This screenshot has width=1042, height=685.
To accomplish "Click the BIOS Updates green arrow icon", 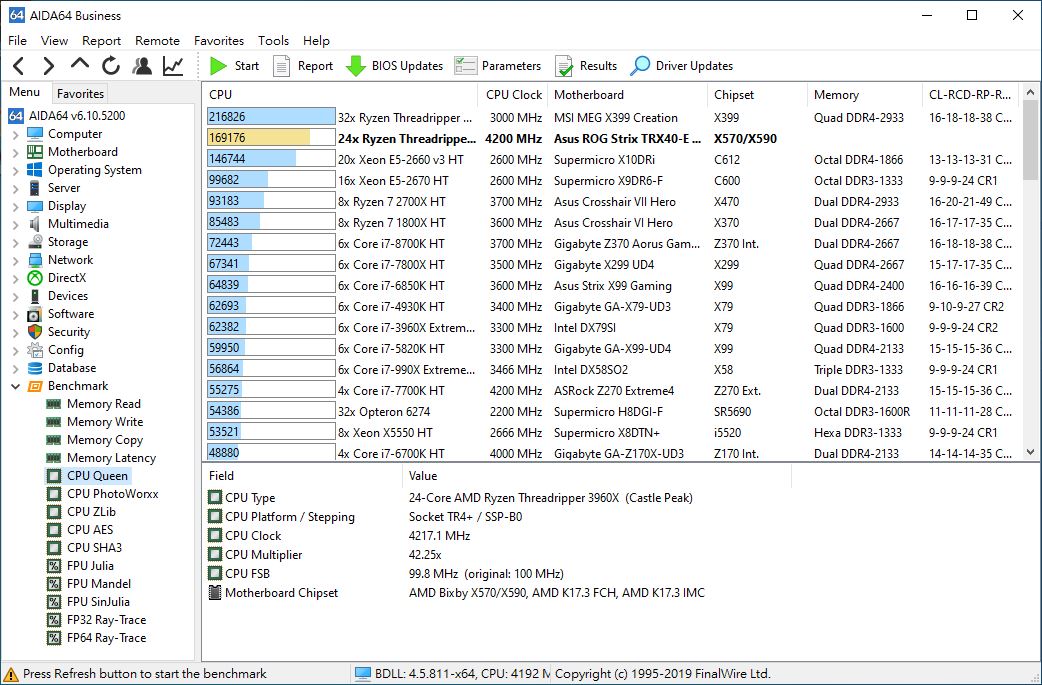I will pyautogui.click(x=356, y=66).
